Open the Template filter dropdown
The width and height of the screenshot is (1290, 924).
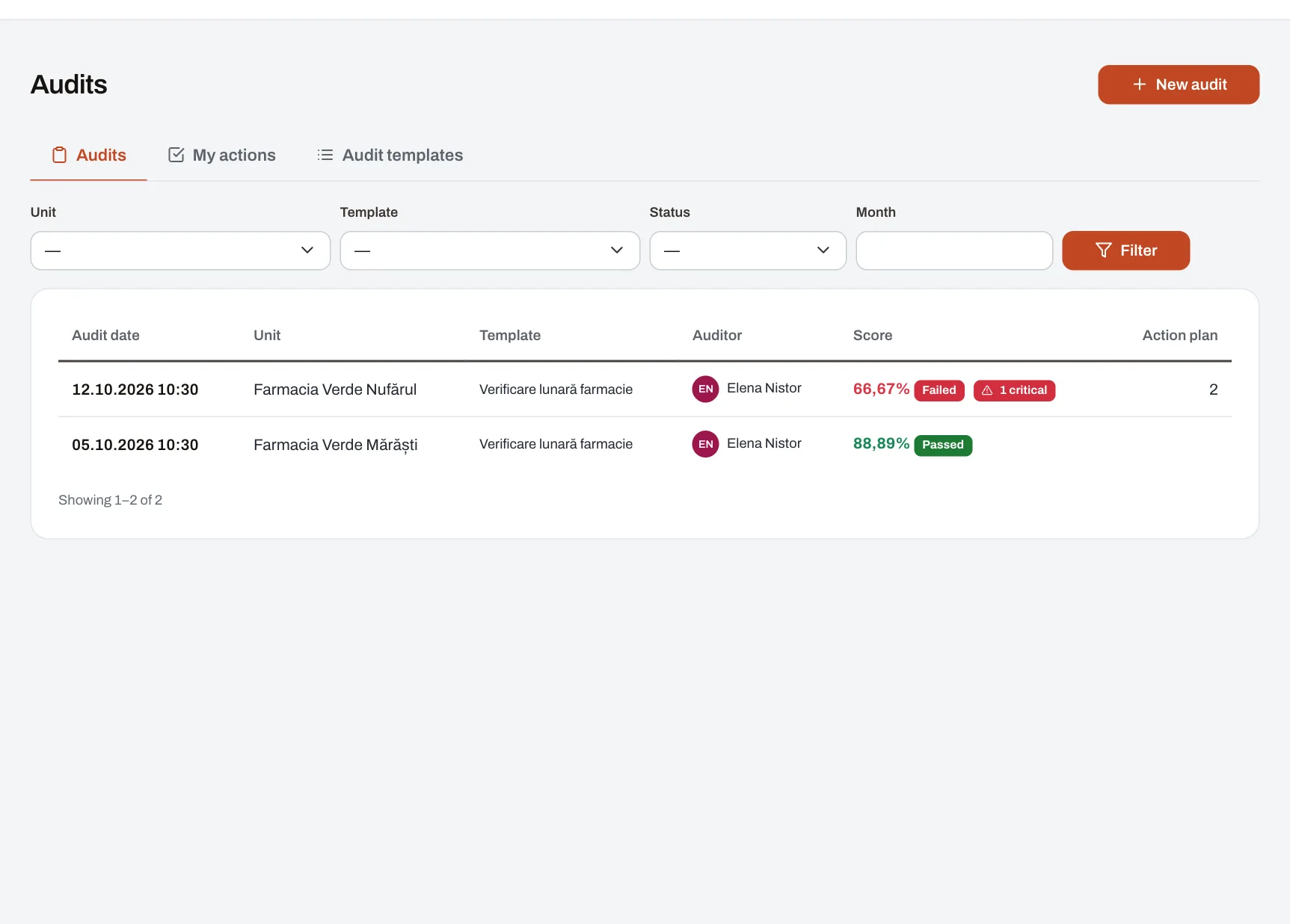tap(490, 250)
